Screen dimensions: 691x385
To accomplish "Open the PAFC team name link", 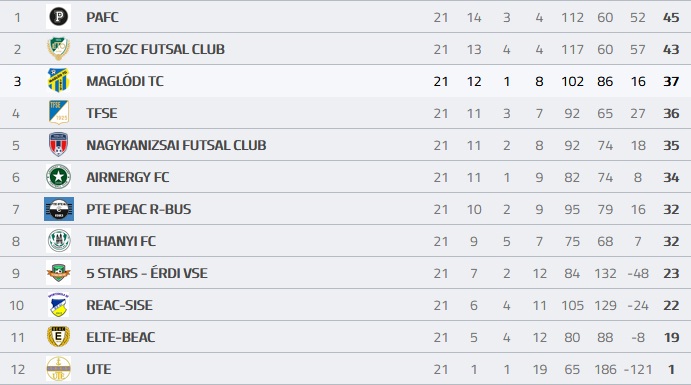I will (102, 17).
